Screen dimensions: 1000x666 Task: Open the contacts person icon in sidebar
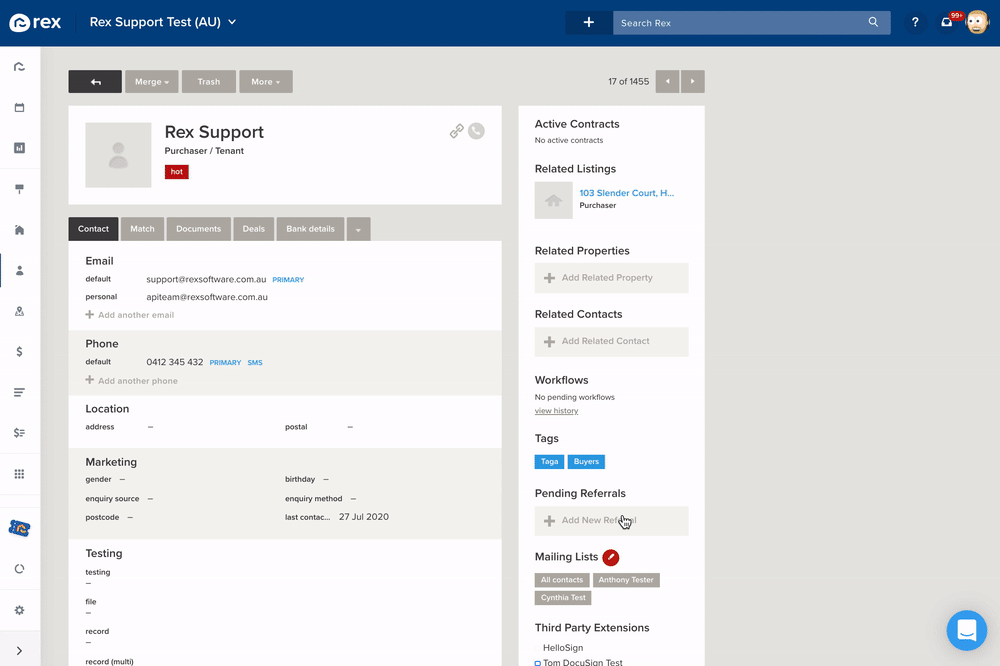[19, 270]
